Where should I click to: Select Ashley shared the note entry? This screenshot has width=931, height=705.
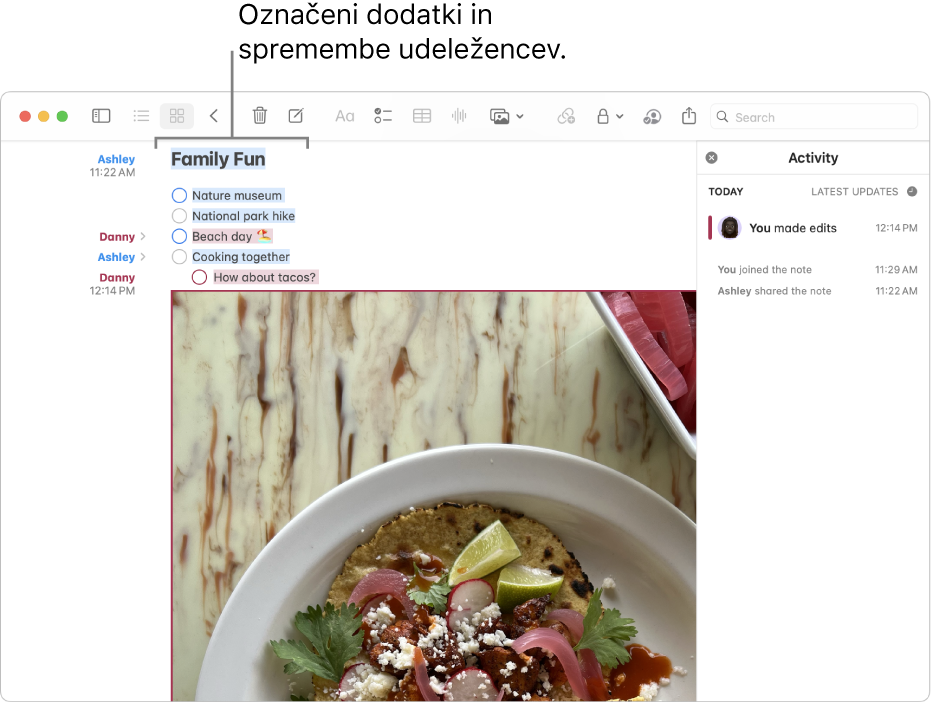[x=817, y=291]
